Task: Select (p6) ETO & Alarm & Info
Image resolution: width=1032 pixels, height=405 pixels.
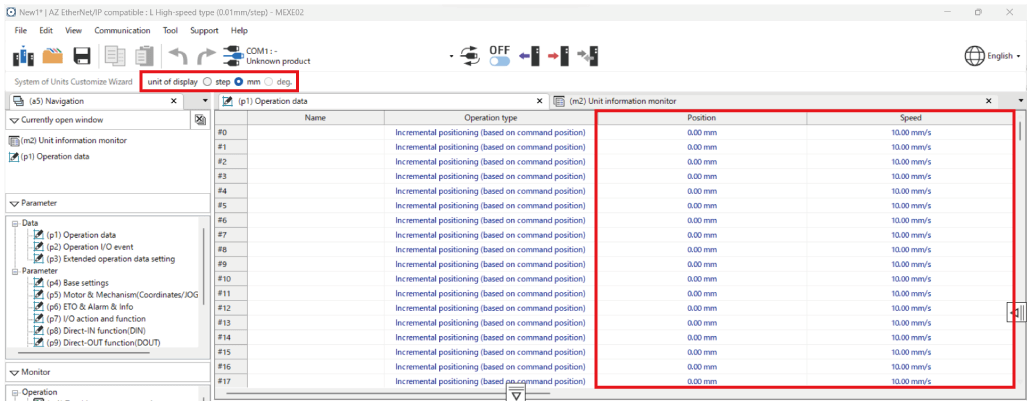Action: pyautogui.click(x=90, y=306)
